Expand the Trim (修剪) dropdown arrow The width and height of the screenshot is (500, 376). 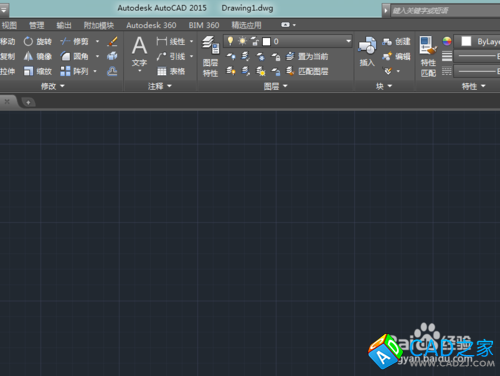pyautogui.click(x=97, y=41)
